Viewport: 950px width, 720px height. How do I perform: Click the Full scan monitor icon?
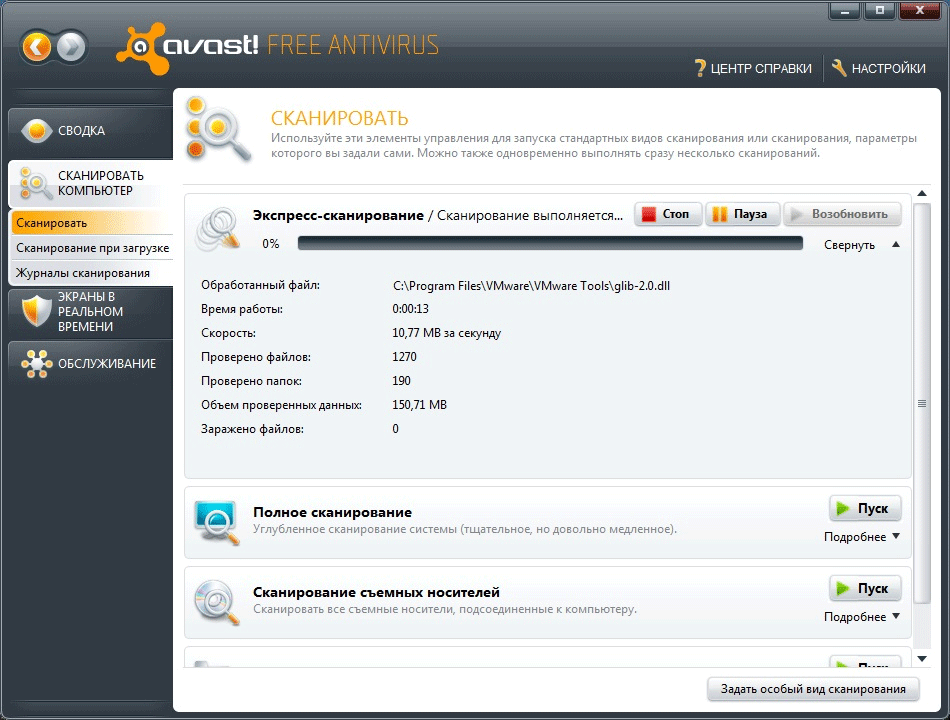(x=216, y=520)
